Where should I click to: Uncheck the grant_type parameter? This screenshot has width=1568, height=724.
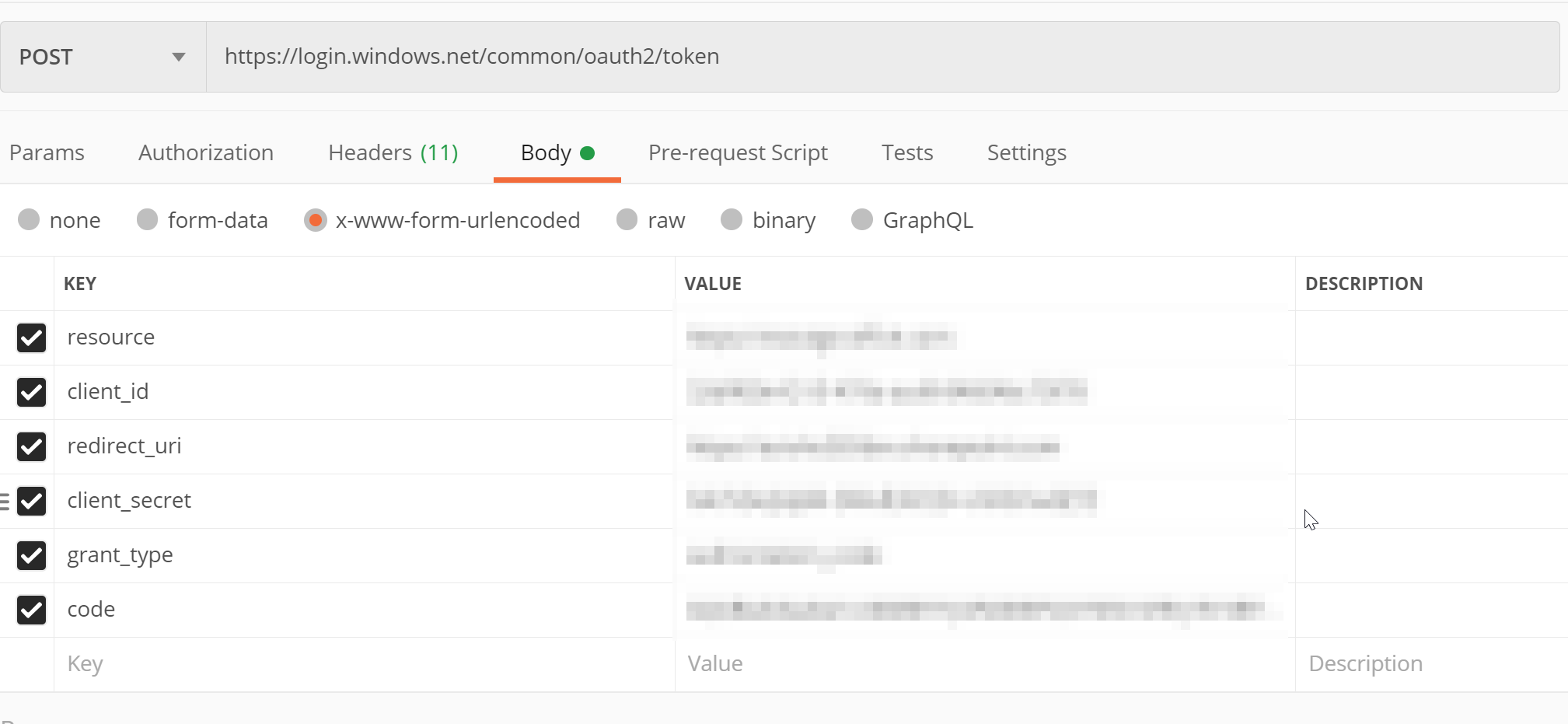click(31, 555)
